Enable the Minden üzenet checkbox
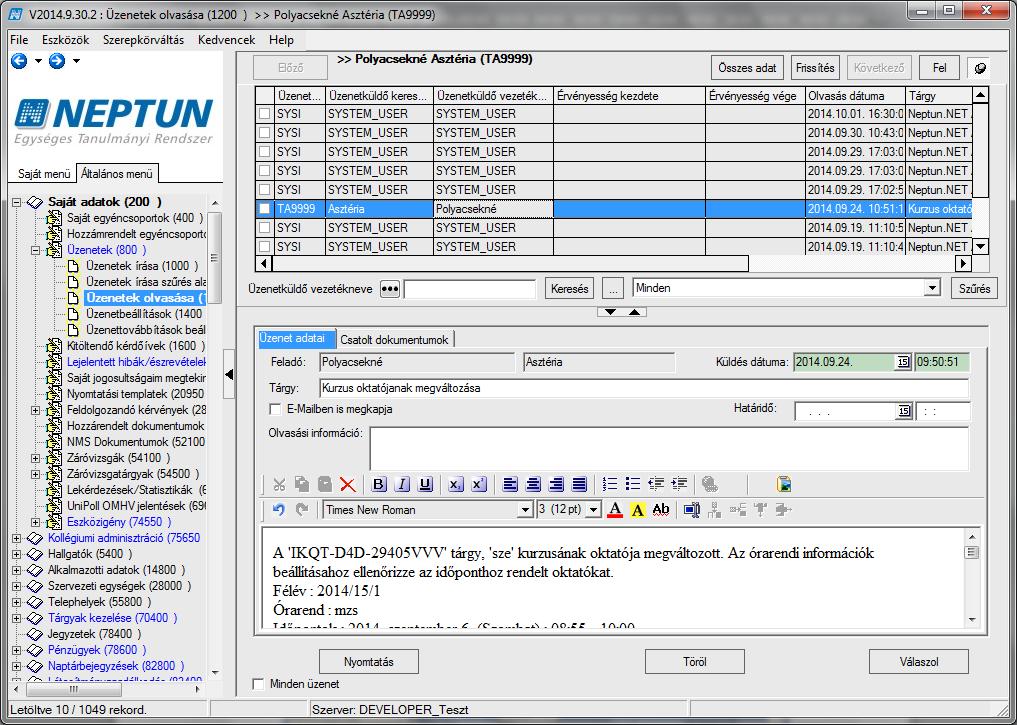1017x725 pixels. [x=258, y=684]
